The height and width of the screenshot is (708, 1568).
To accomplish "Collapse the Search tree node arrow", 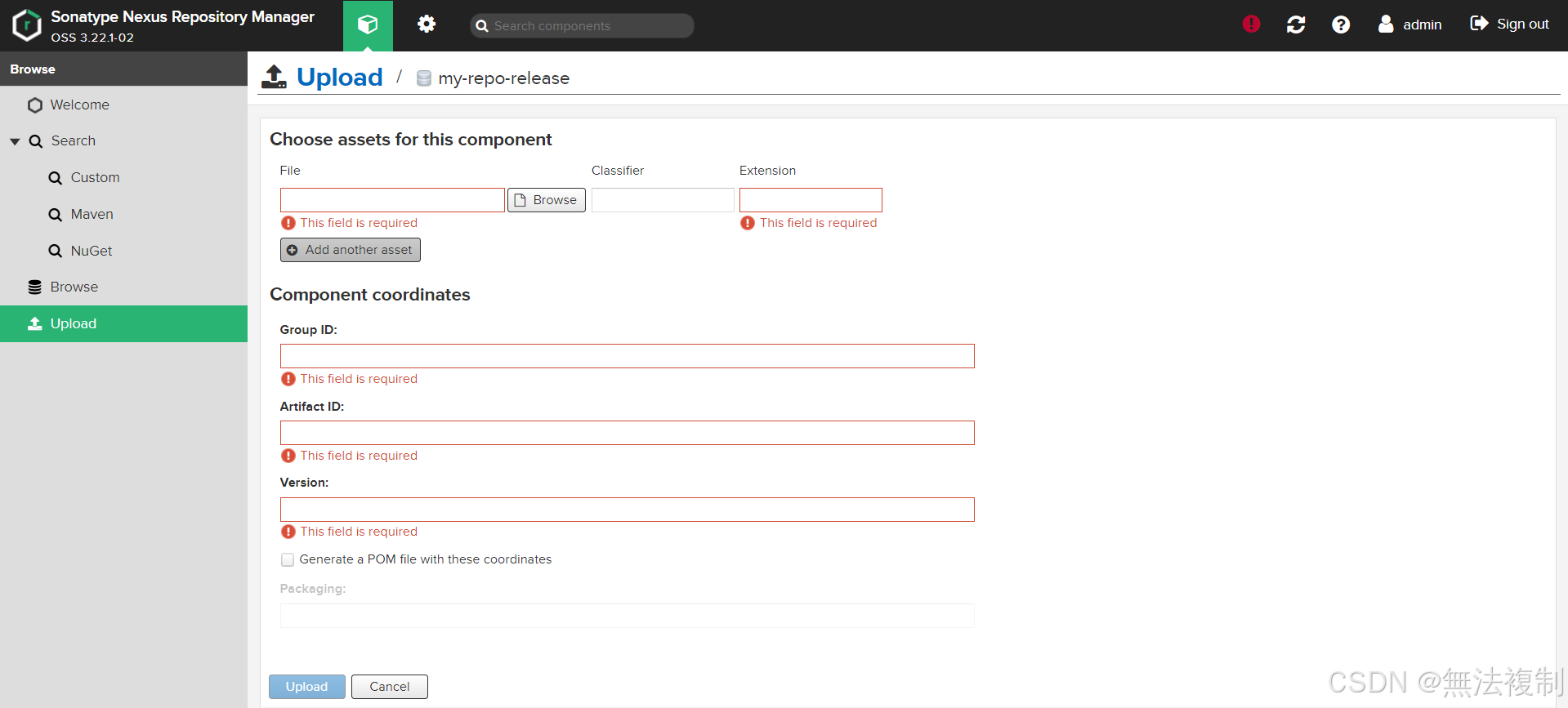I will point(15,141).
